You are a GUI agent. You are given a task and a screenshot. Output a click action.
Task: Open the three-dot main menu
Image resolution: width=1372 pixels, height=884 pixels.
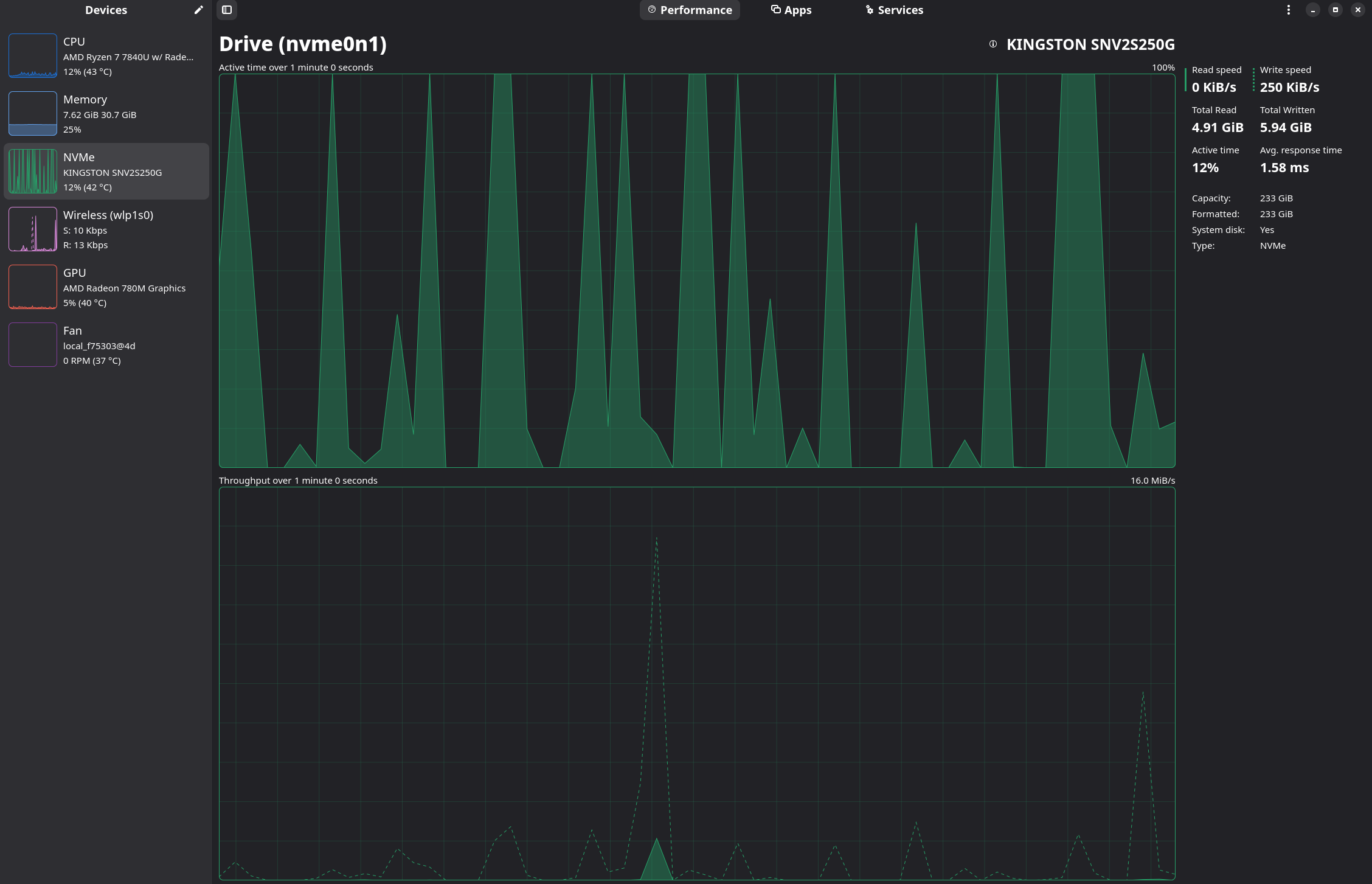[1288, 10]
